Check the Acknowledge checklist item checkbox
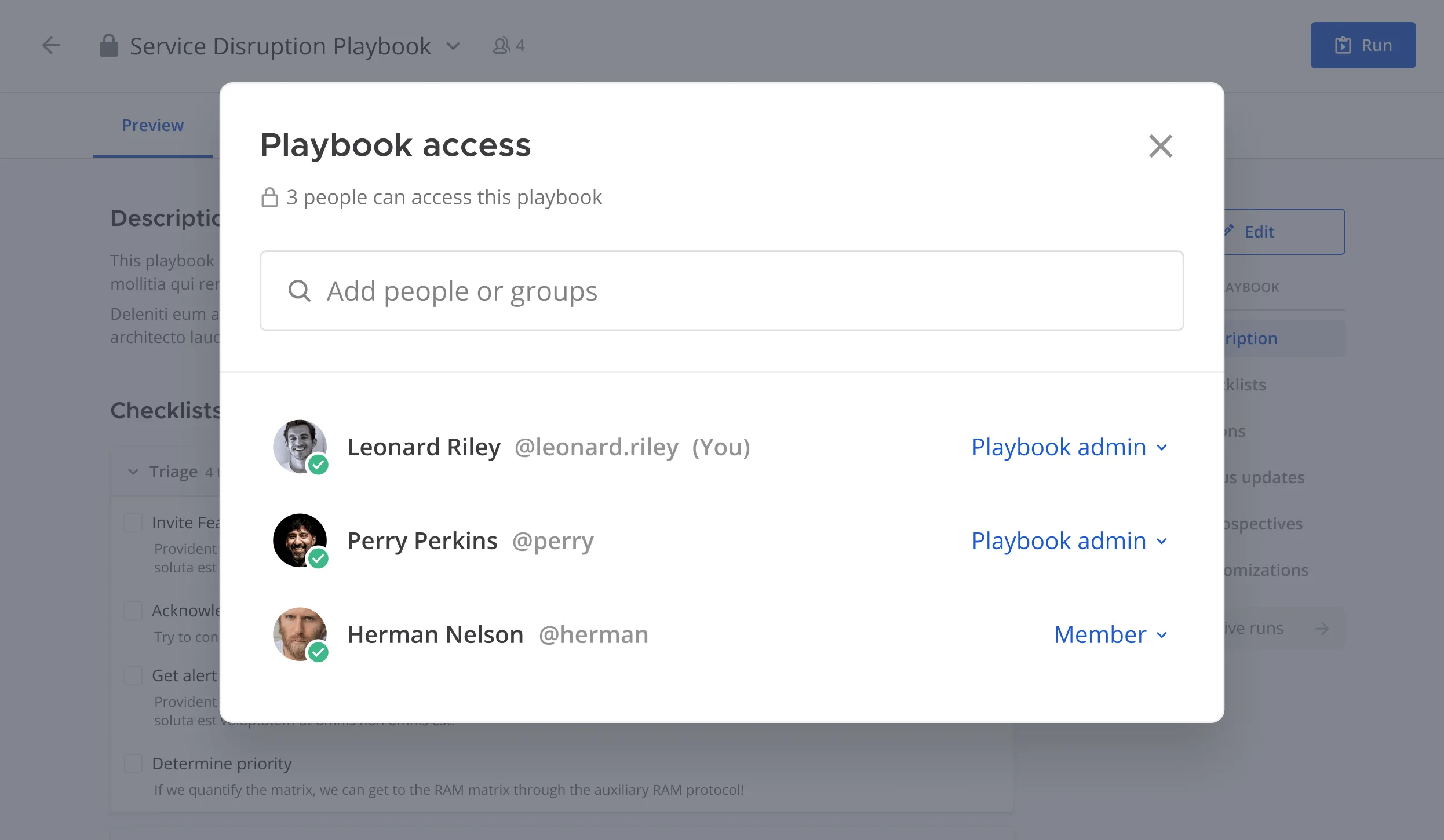 133,610
